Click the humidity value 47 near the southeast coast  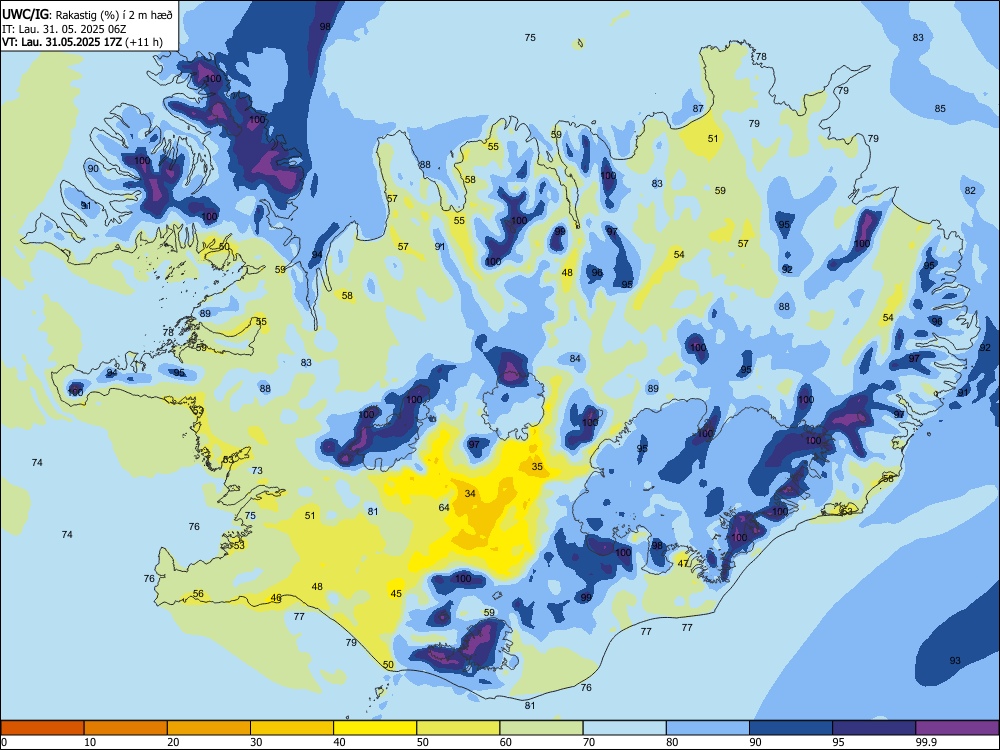(x=683, y=564)
